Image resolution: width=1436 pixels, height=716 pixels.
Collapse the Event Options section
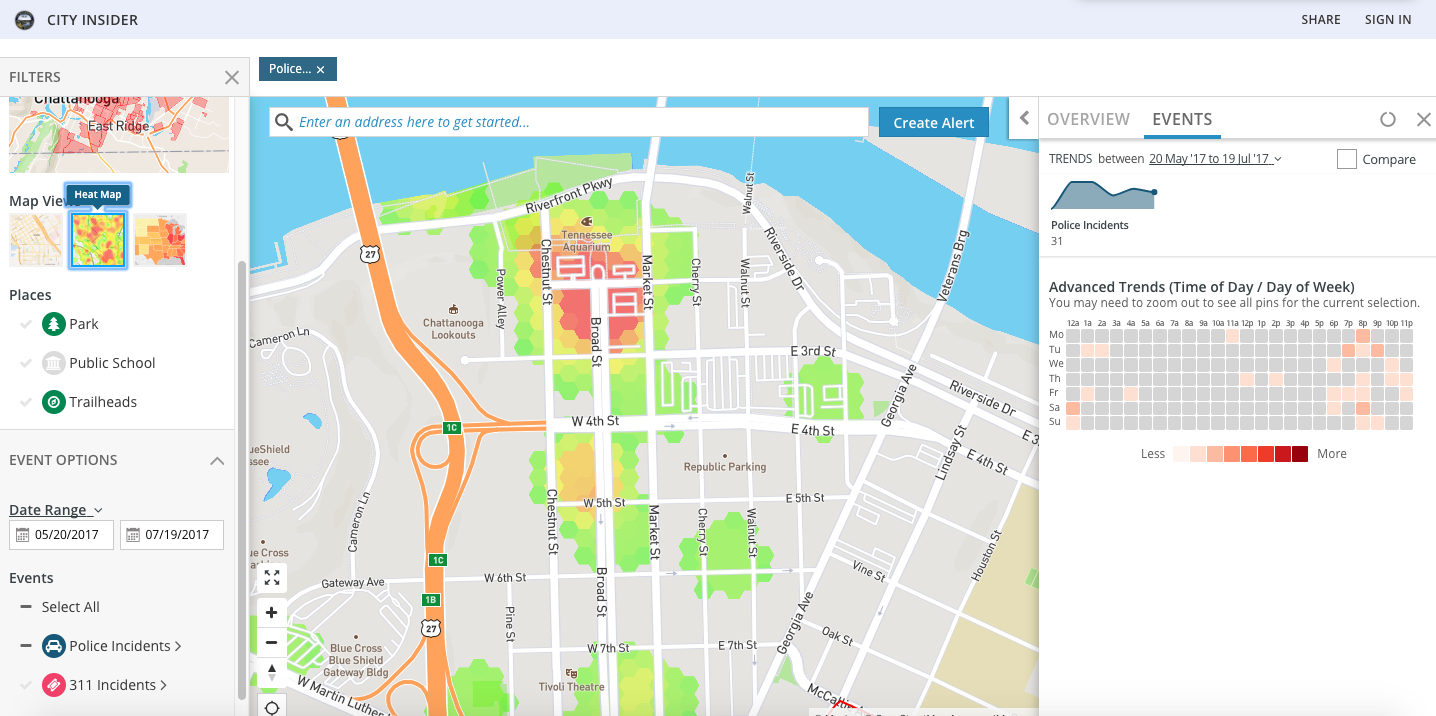point(216,461)
